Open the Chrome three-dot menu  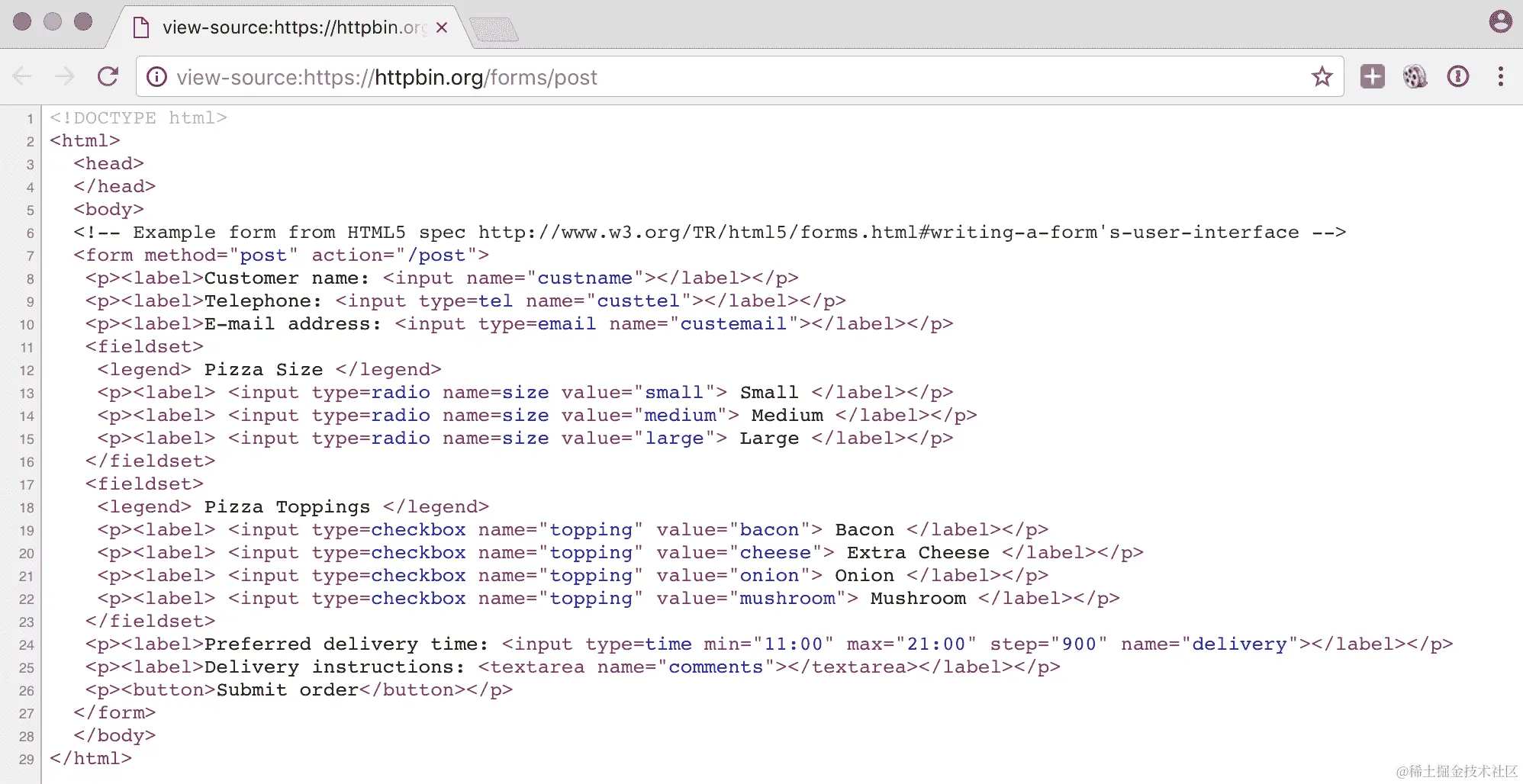(1500, 76)
